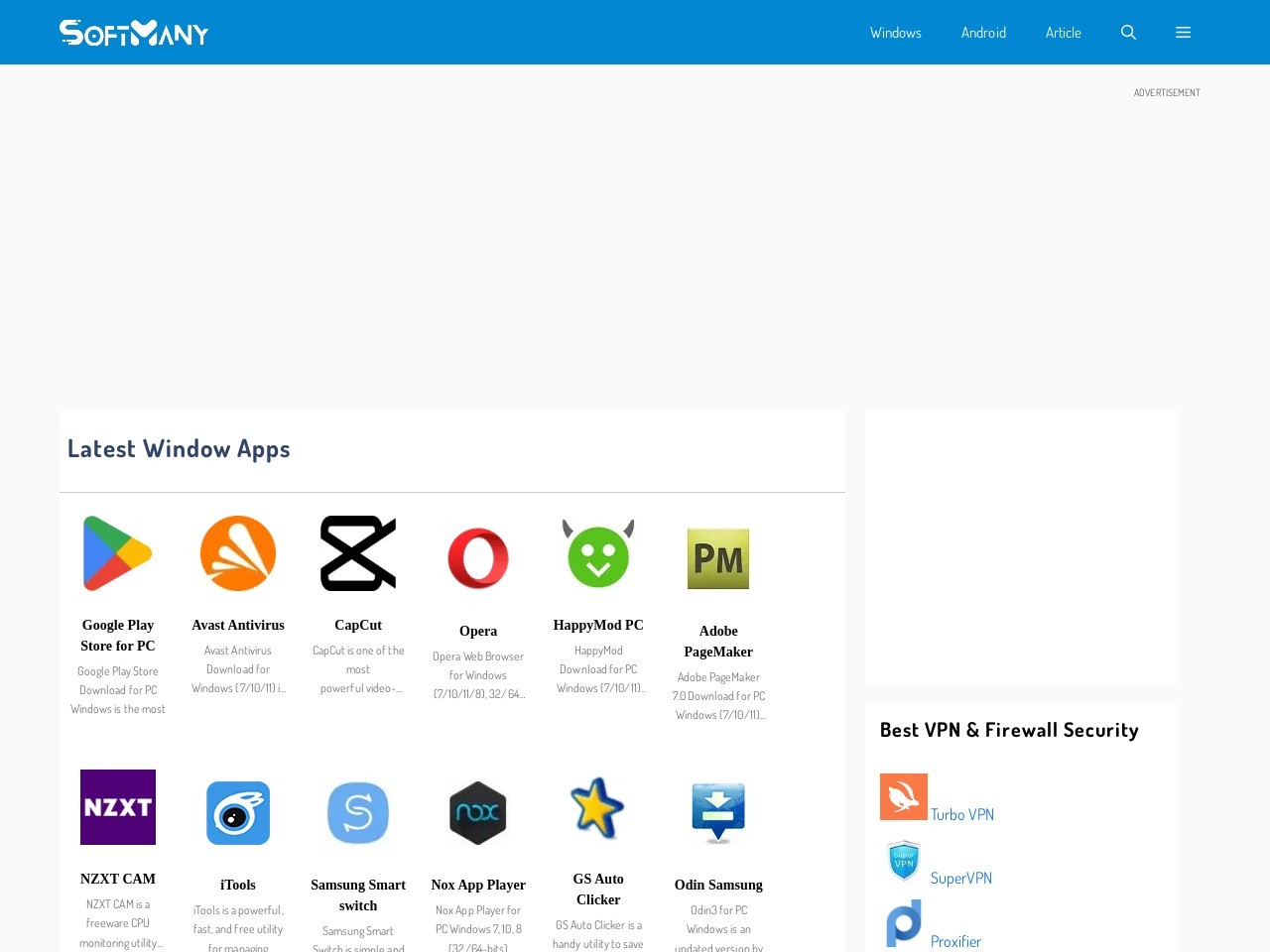The image size is (1270, 952).
Task: Open the Proxifier text link
Action: pos(955,941)
